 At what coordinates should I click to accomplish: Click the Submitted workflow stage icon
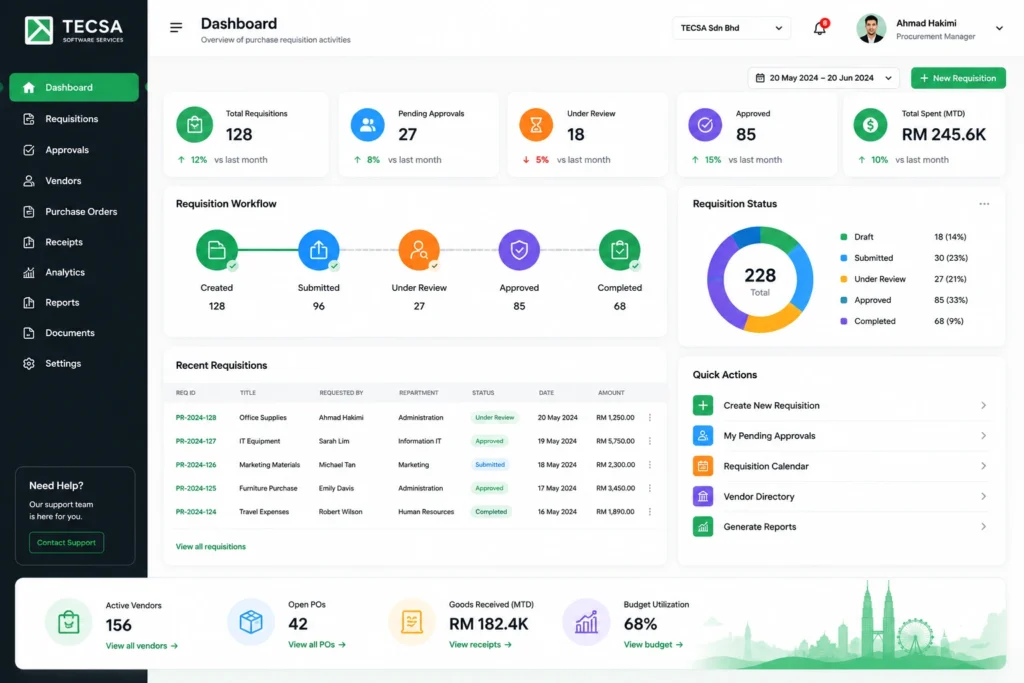(x=319, y=249)
